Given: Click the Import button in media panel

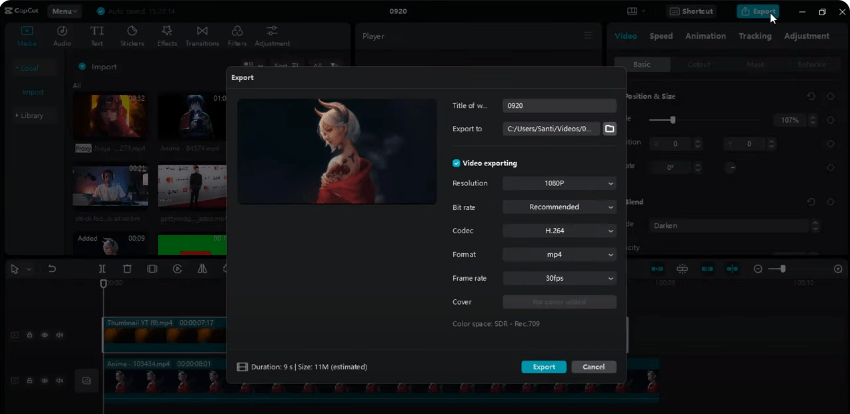Looking at the screenshot, I should [98, 67].
